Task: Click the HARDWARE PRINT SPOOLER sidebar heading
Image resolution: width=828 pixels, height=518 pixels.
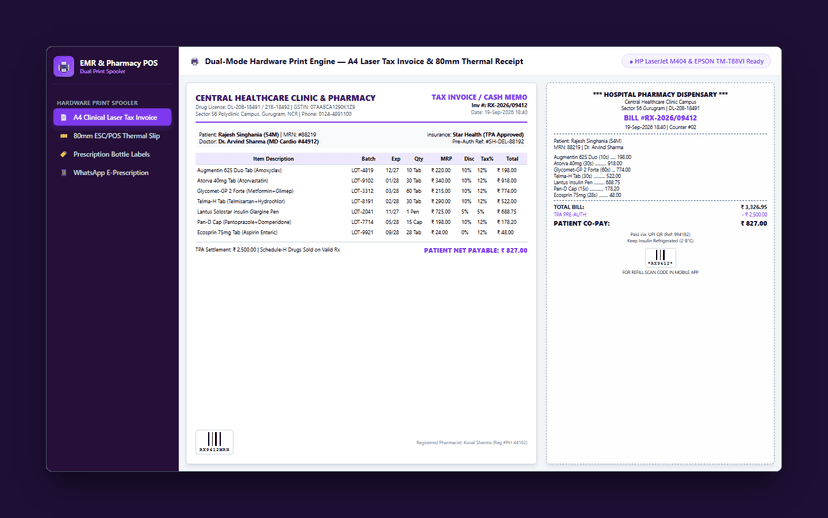Action: (97, 103)
